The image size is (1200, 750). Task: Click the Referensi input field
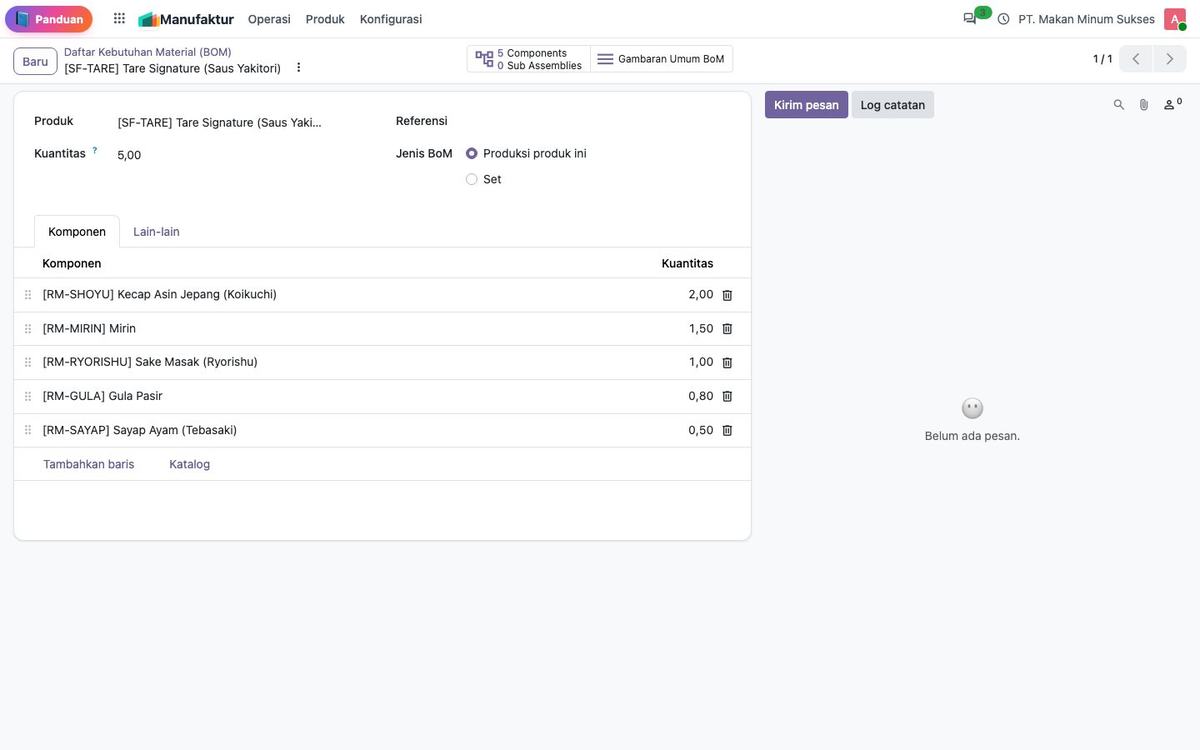pos(598,121)
